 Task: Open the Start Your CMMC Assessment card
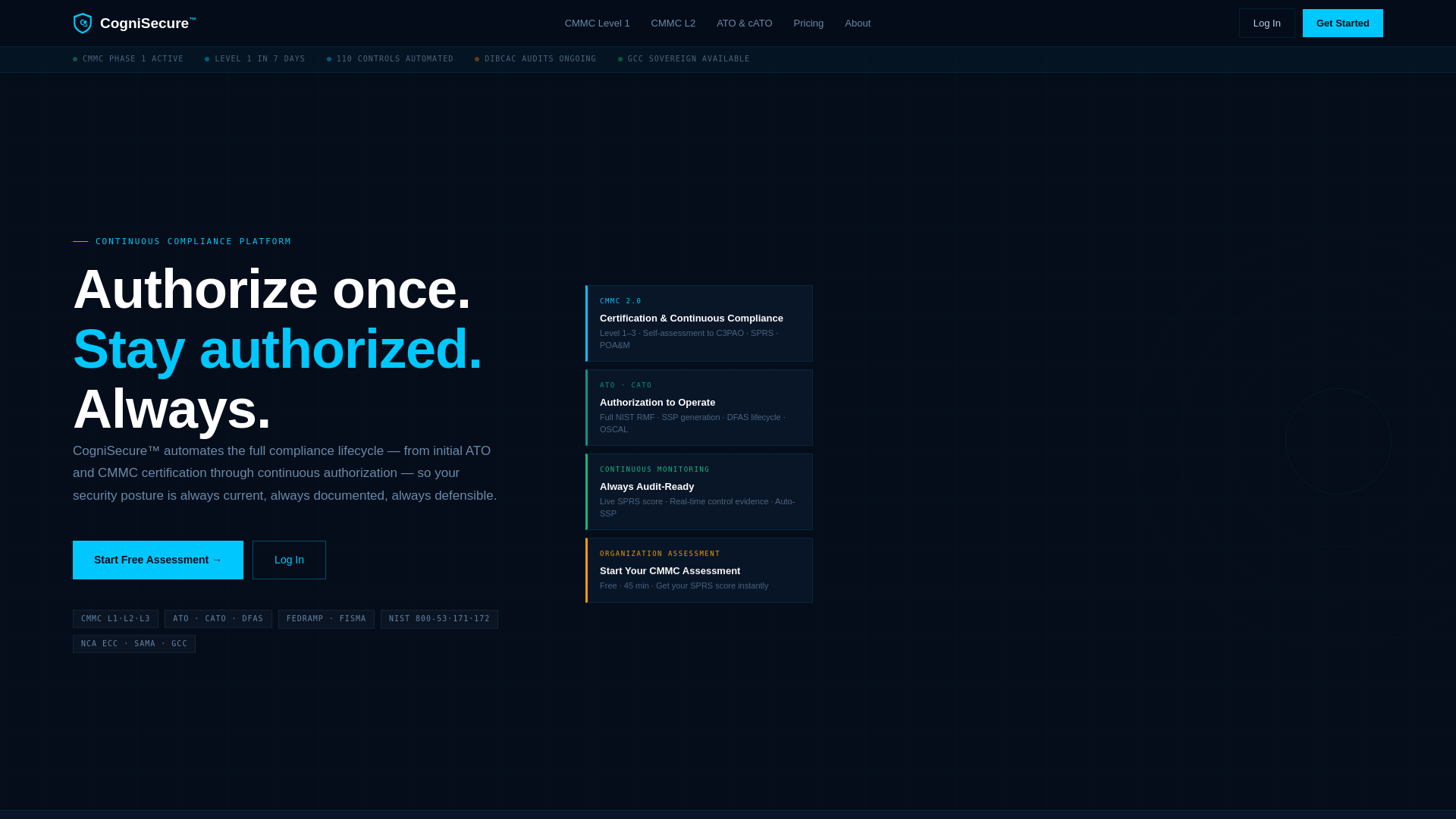click(699, 570)
